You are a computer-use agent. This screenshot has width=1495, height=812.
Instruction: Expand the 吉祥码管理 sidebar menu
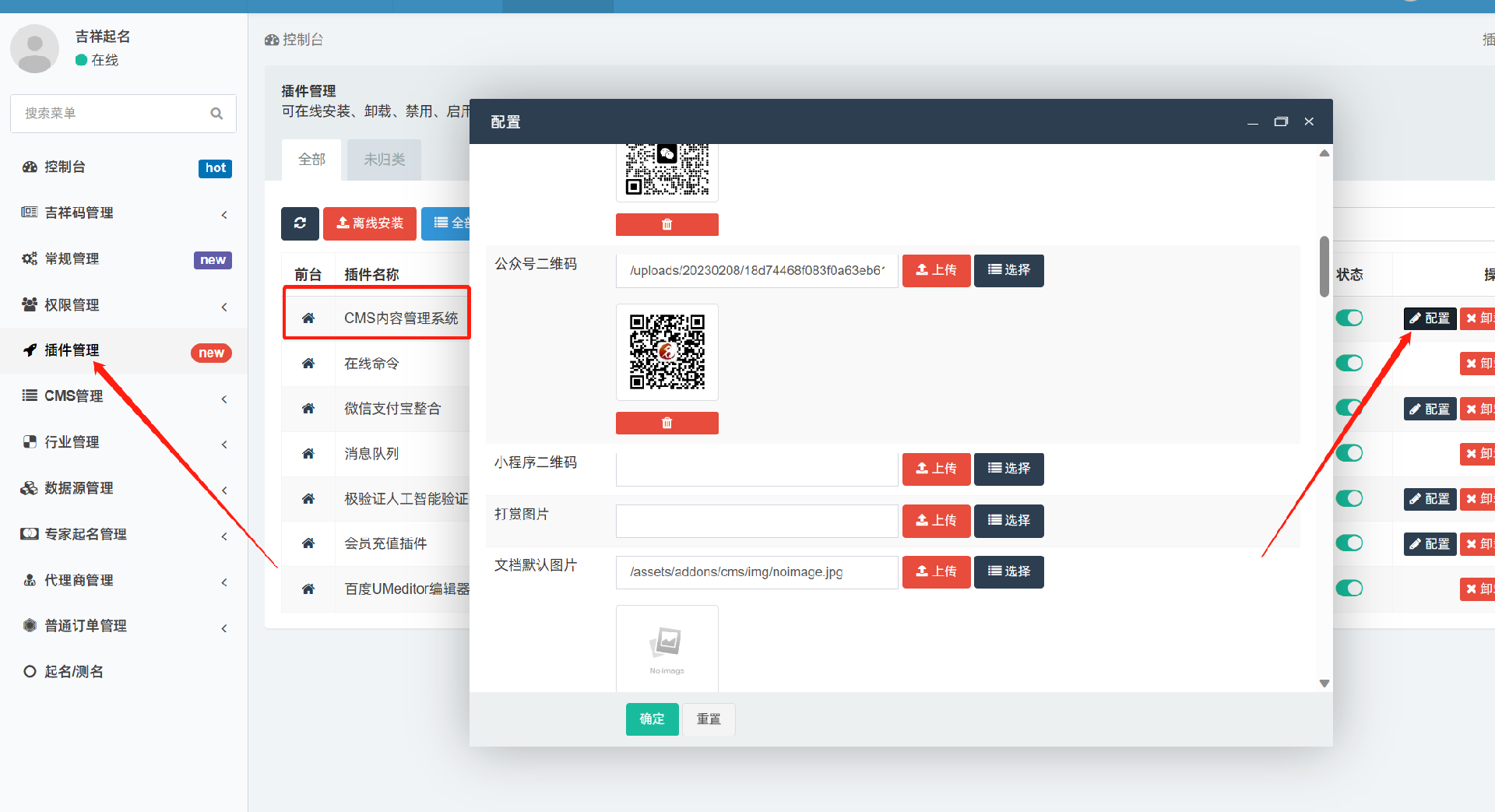click(125, 213)
